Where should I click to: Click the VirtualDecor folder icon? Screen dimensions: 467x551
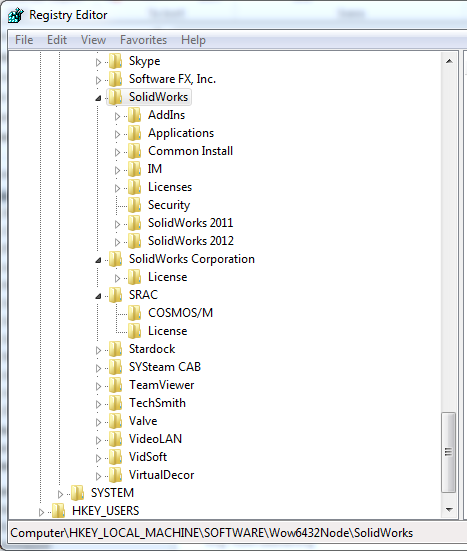(x=115, y=475)
